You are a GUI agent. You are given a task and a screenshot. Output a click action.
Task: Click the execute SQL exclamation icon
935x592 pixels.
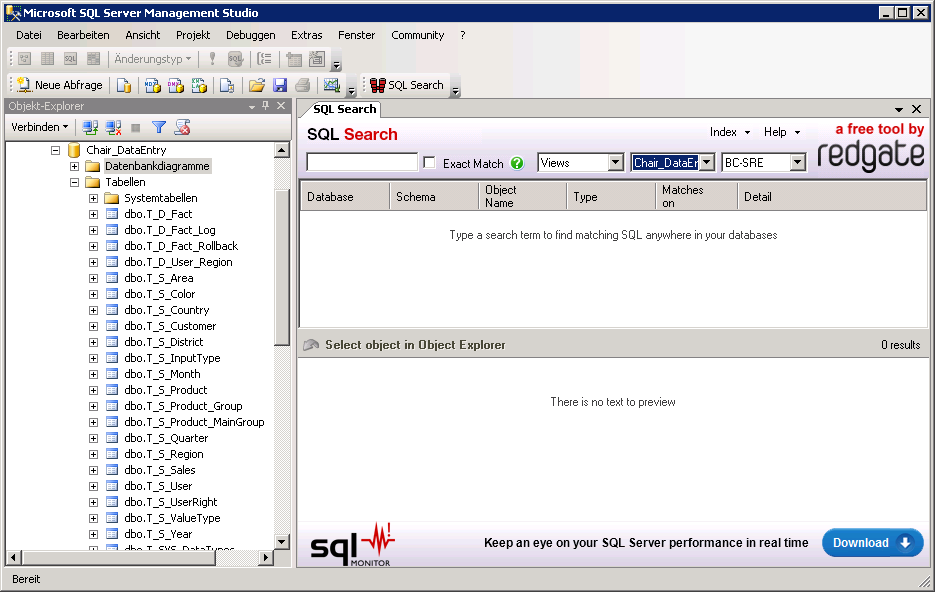click(x=212, y=58)
